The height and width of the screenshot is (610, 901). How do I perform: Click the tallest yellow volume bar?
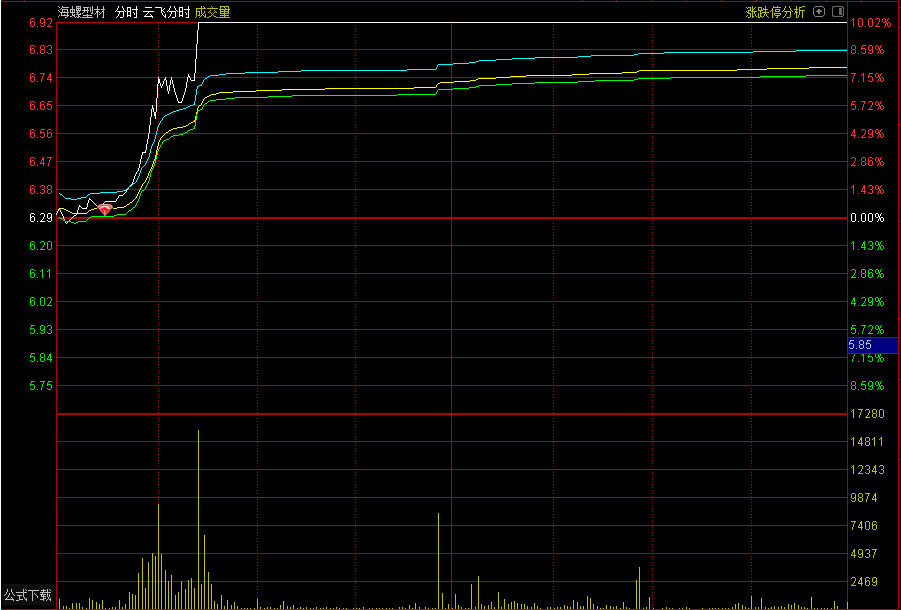click(x=198, y=519)
